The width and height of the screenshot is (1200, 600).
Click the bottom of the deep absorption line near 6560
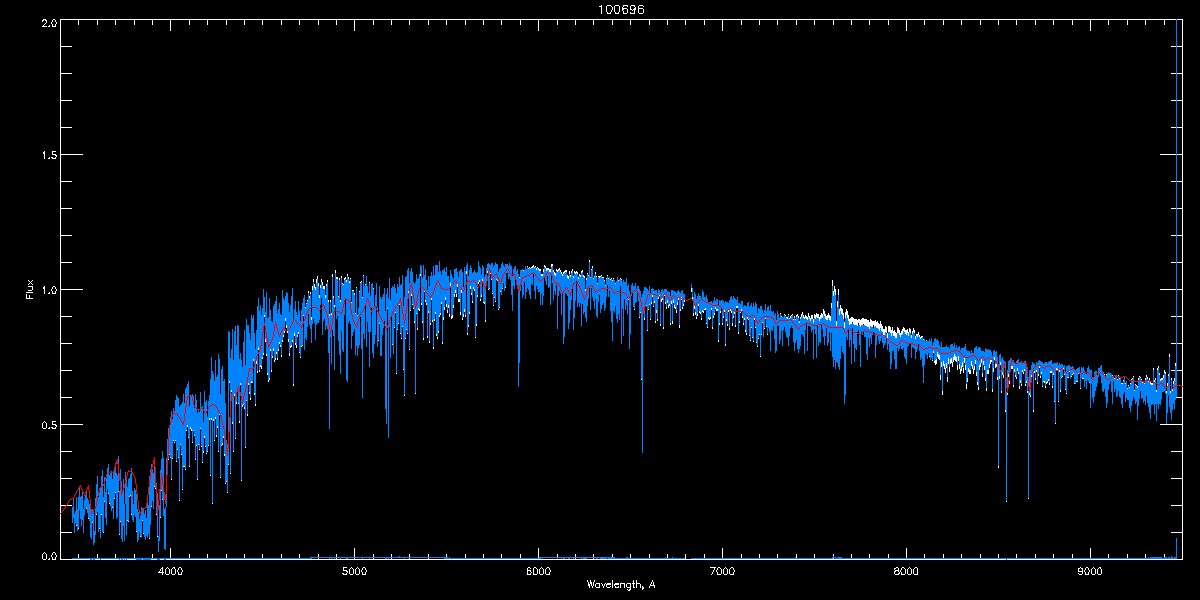click(x=642, y=452)
